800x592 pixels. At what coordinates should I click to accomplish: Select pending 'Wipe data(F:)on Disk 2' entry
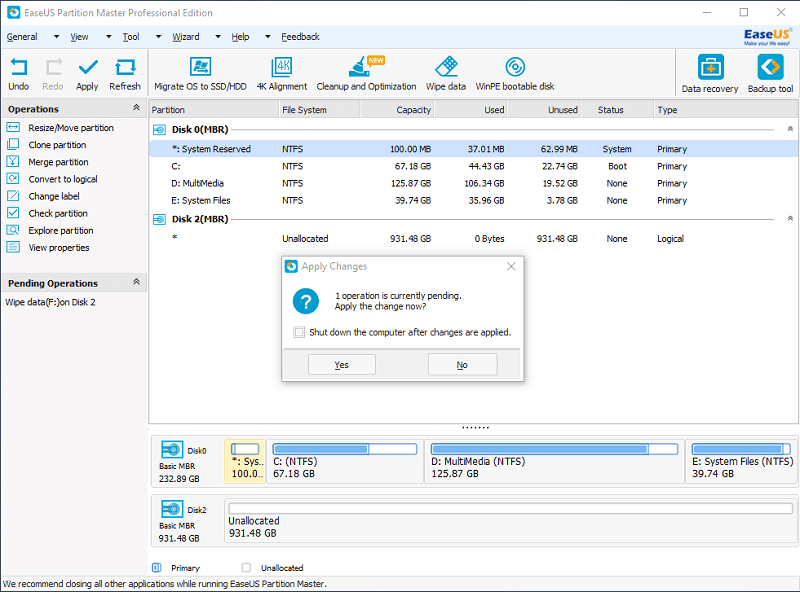pyautogui.click(x=51, y=302)
